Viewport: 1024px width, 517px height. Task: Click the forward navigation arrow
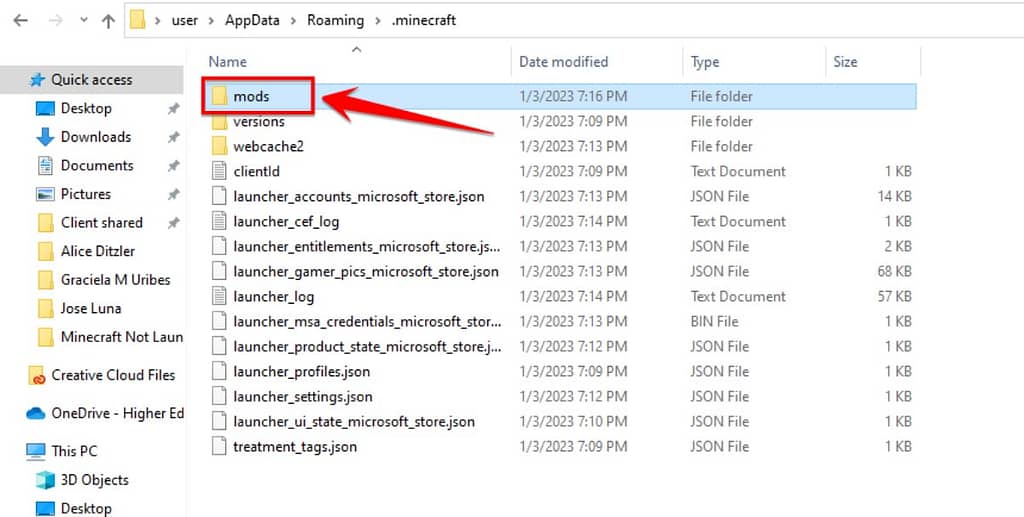56,20
